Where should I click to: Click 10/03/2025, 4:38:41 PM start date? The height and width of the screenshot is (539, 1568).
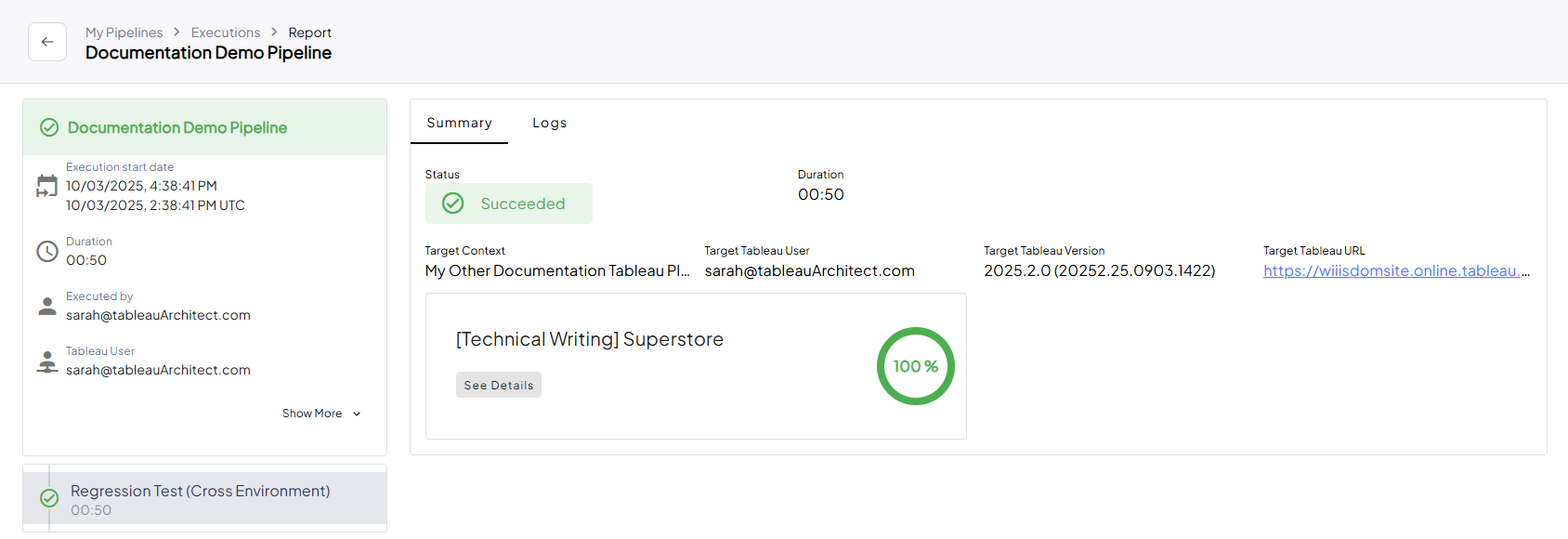pos(141,186)
